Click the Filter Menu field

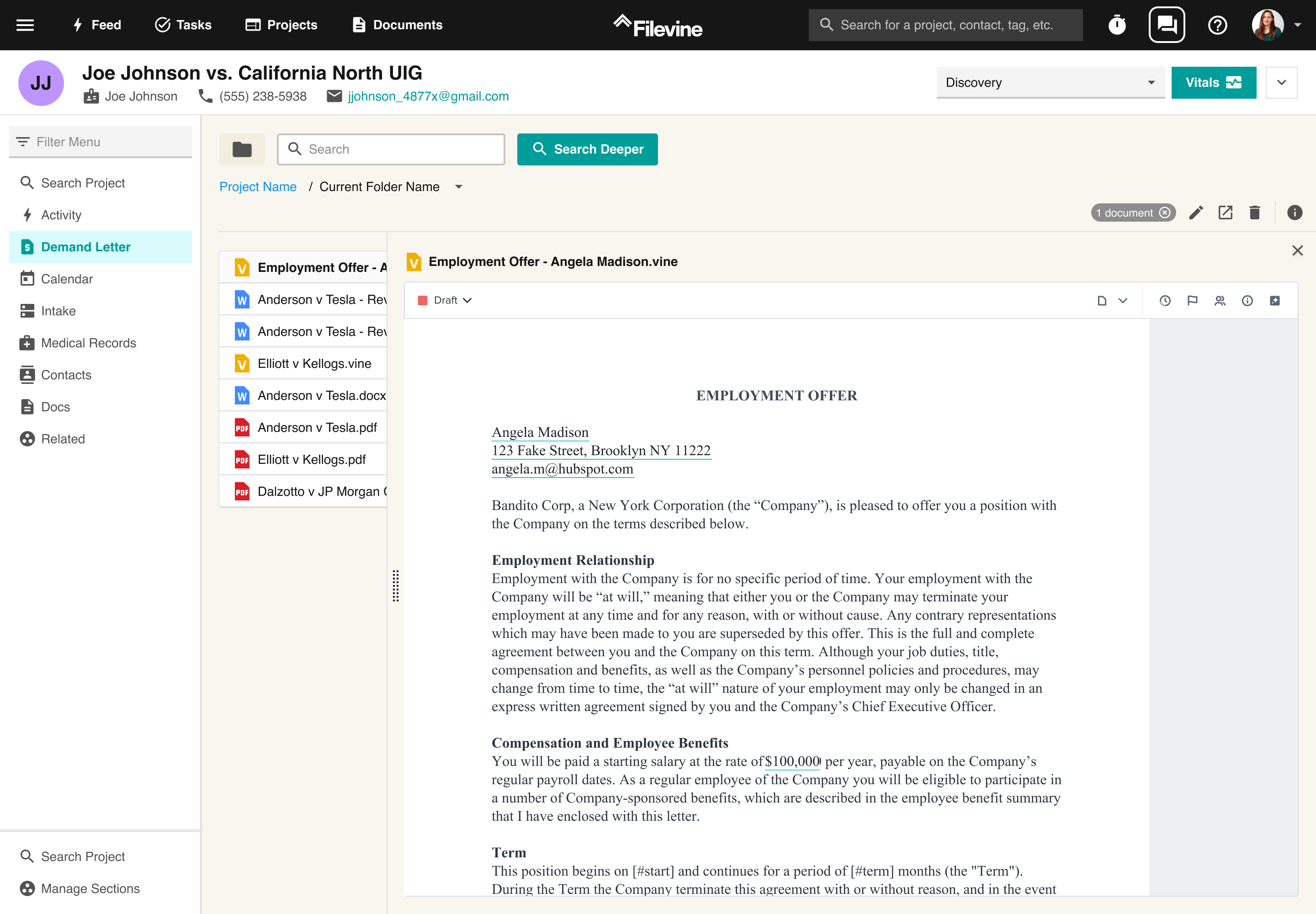click(101, 142)
